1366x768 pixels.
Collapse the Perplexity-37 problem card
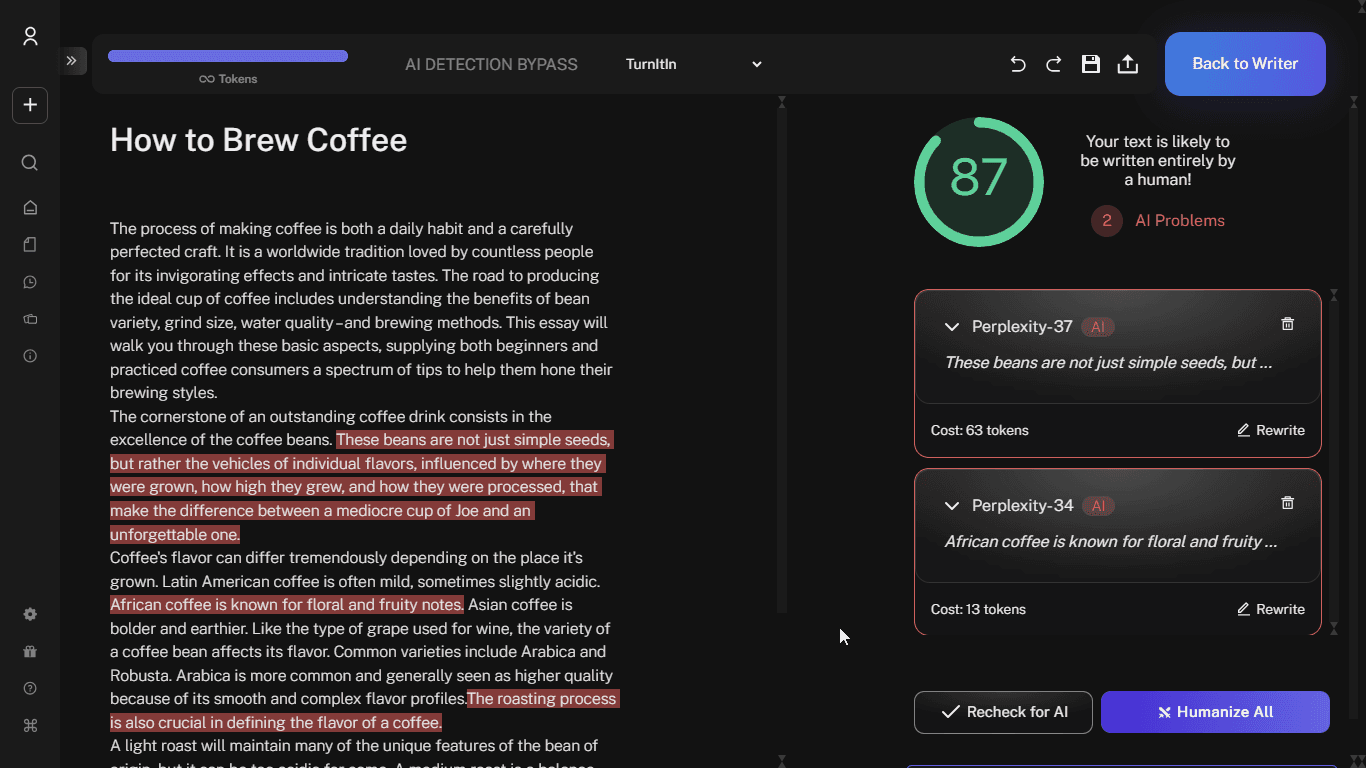952,327
